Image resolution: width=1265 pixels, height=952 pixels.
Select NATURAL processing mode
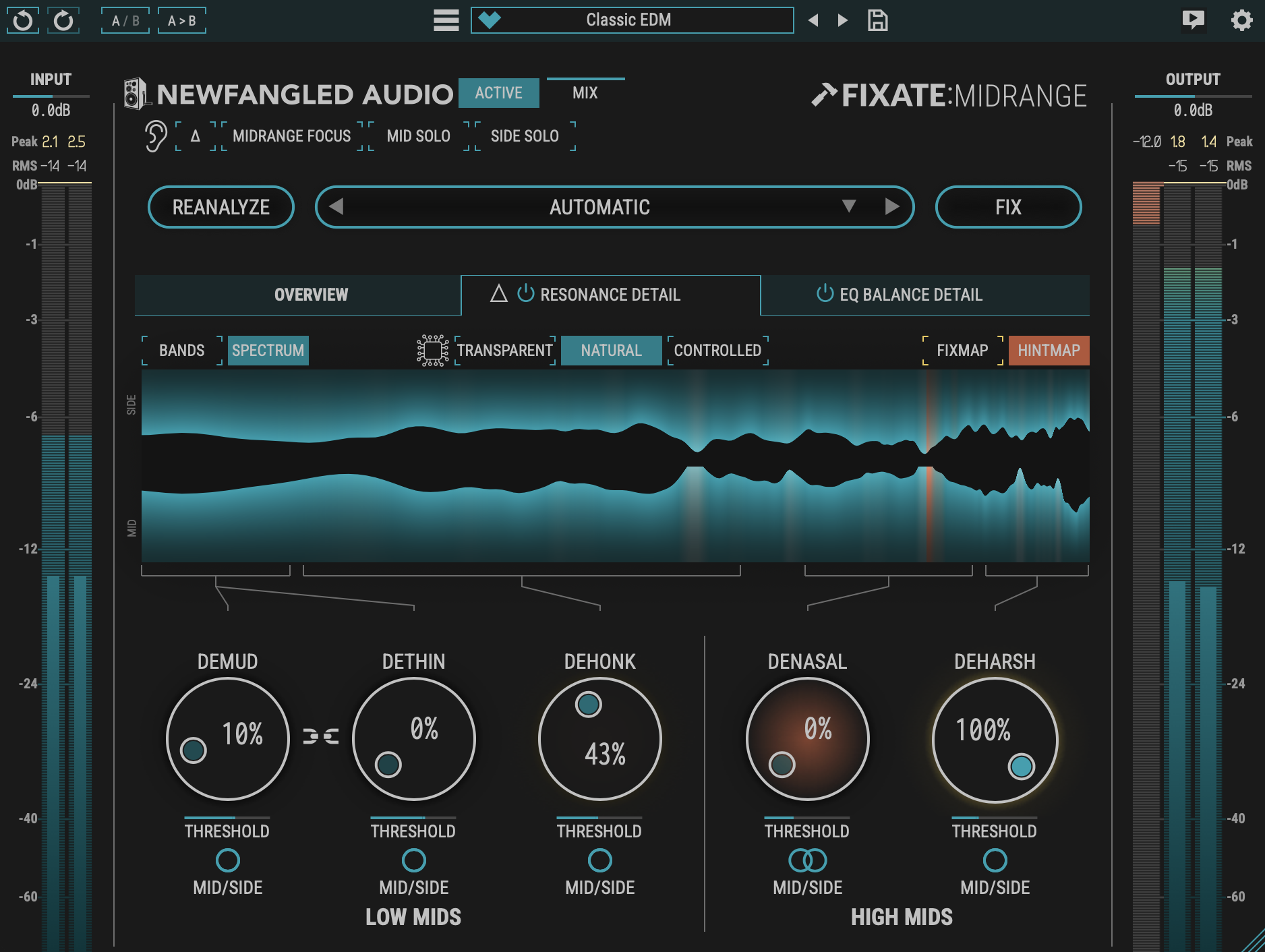[612, 351]
